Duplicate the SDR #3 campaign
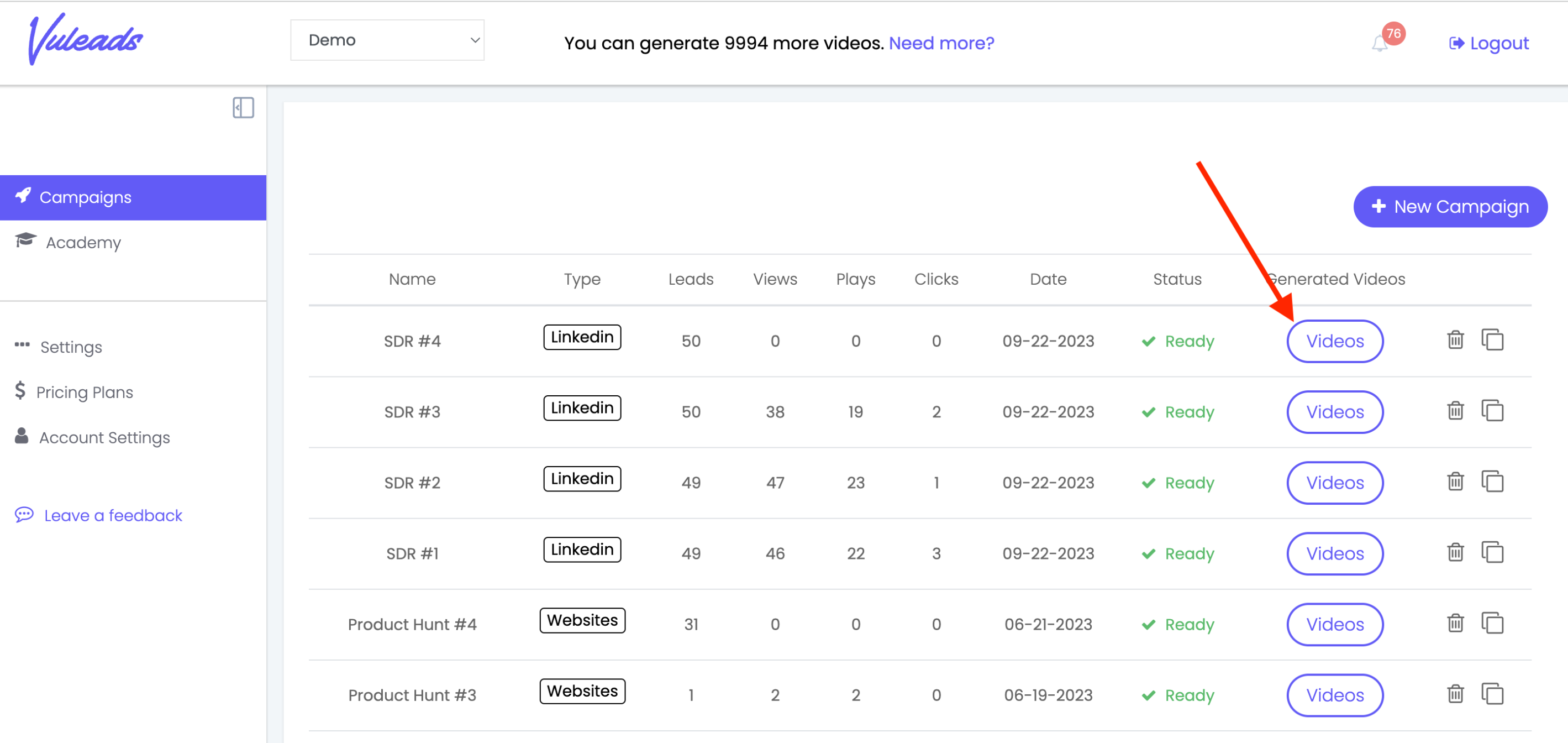The height and width of the screenshot is (743, 1568). click(1492, 411)
